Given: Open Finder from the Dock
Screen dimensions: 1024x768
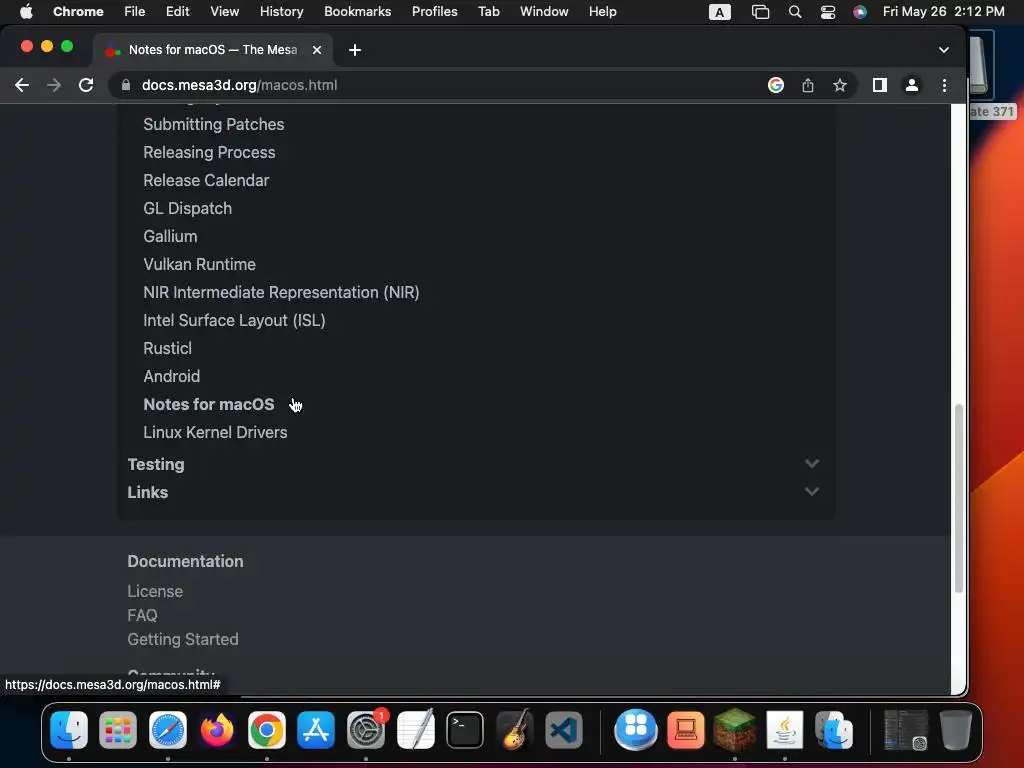Looking at the screenshot, I should [x=69, y=729].
